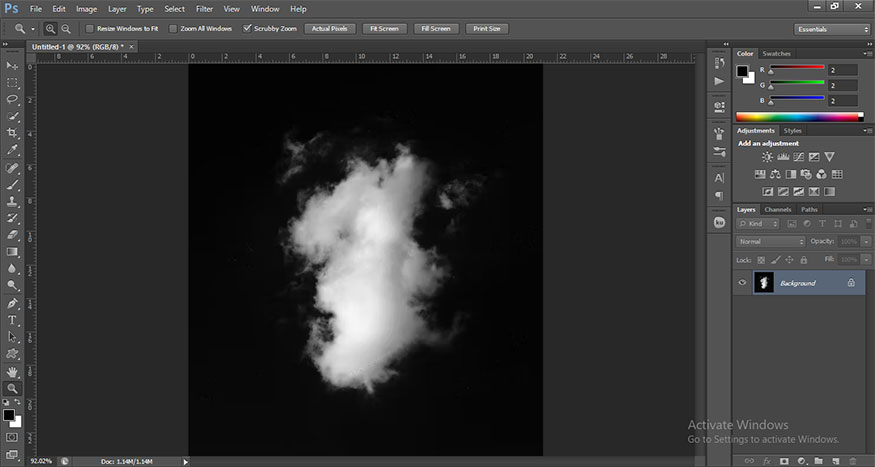Toggle Lock position icon
Viewport: 875px width, 467px height.
point(789,260)
